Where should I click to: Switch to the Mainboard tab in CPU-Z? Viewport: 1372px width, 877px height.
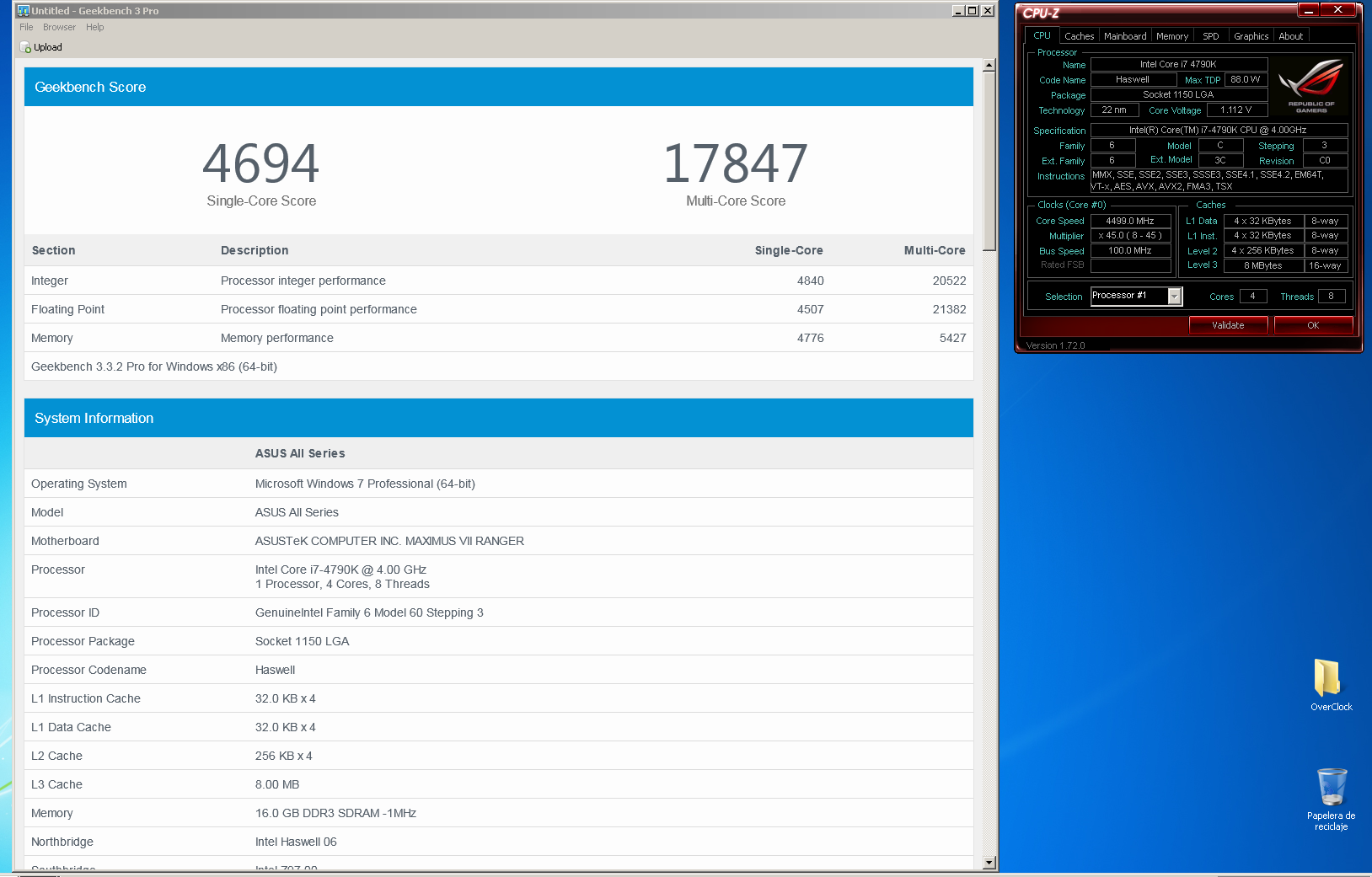tap(1125, 36)
